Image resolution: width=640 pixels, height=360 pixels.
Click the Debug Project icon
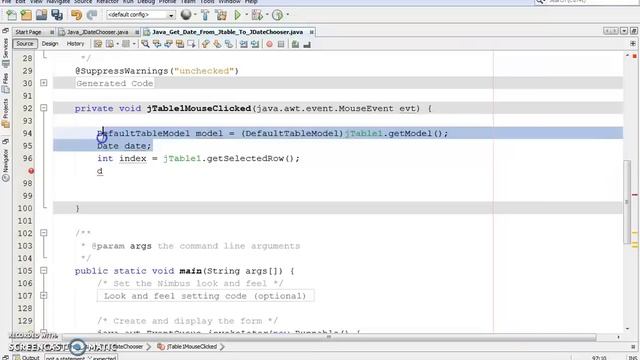[x=257, y=15]
